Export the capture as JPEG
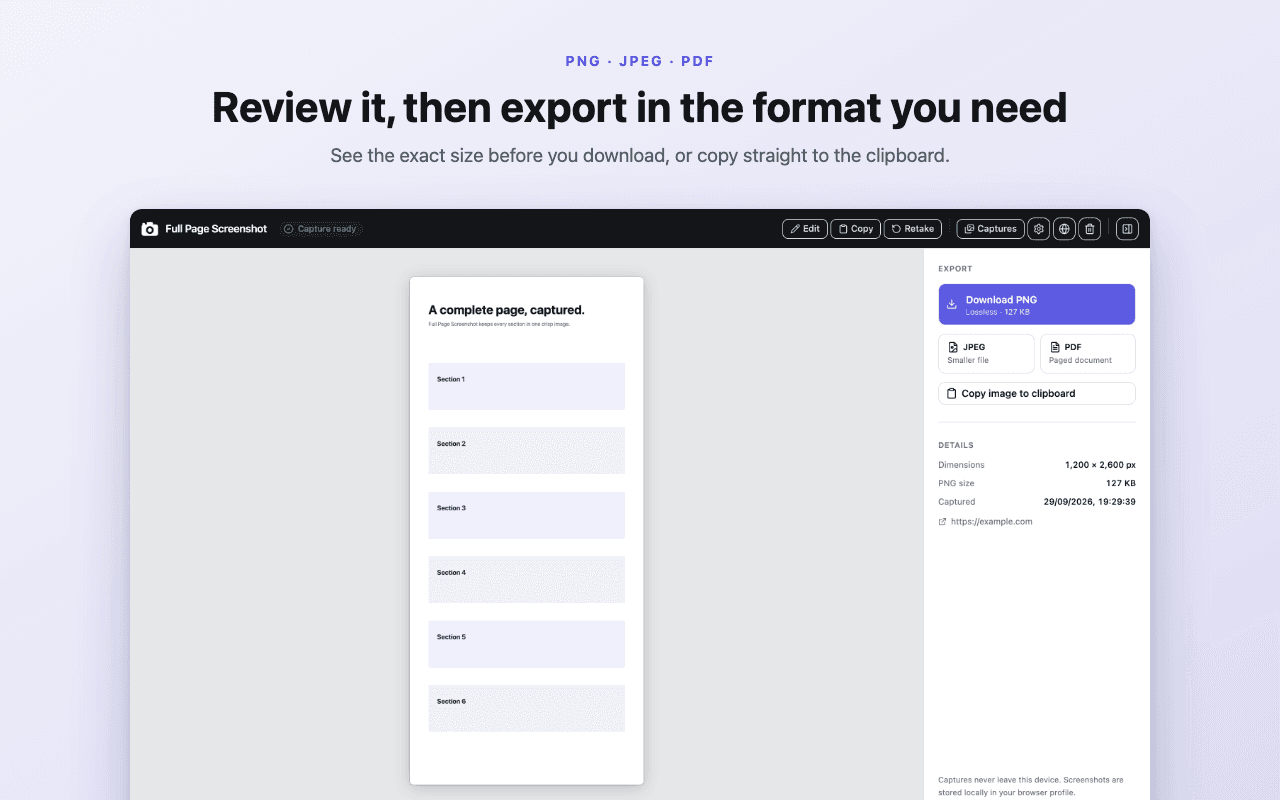Image resolution: width=1280 pixels, height=800 pixels. [986, 353]
